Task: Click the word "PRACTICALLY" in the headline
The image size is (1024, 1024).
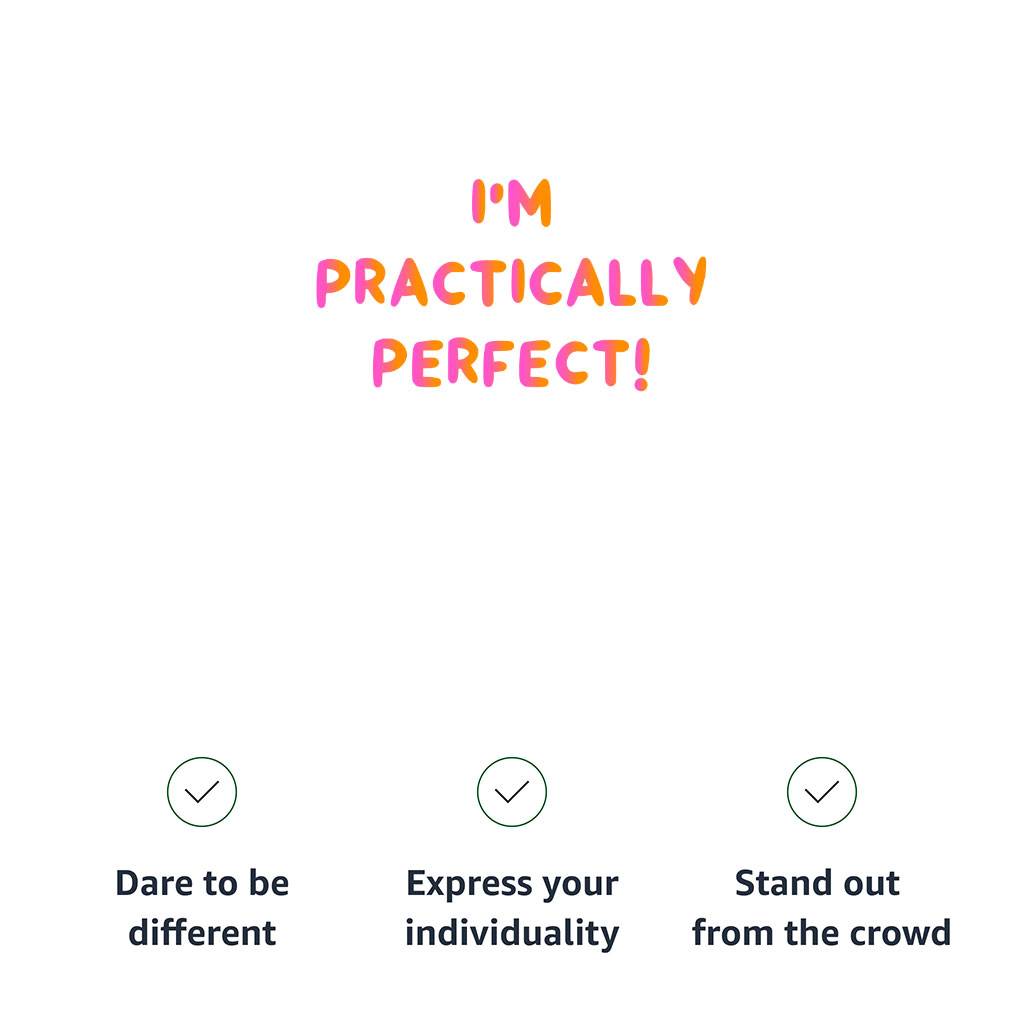Action: point(512,283)
